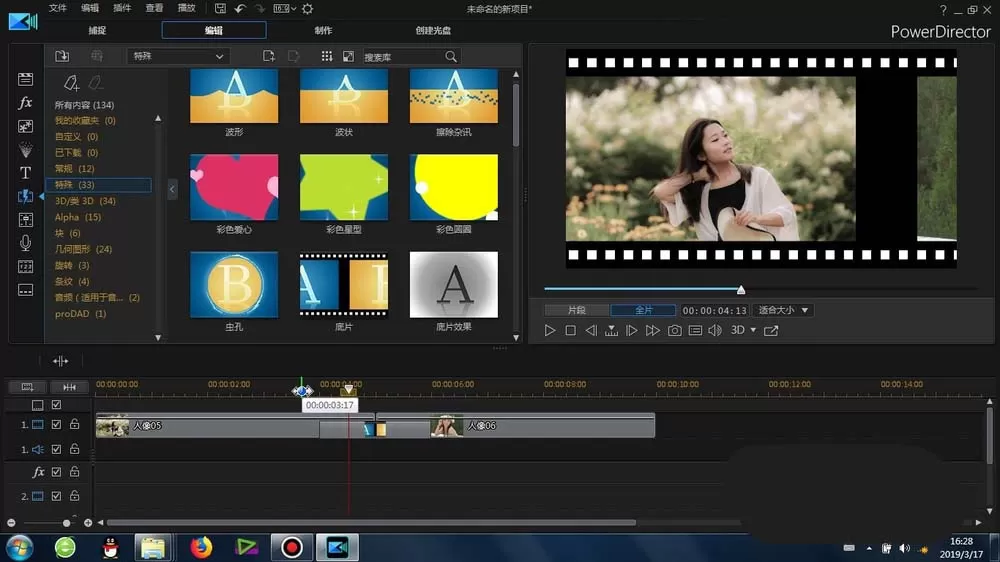Screen dimensions: 1000x562
Task: Open the transition category dropdown
Action: click(x=178, y=57)
